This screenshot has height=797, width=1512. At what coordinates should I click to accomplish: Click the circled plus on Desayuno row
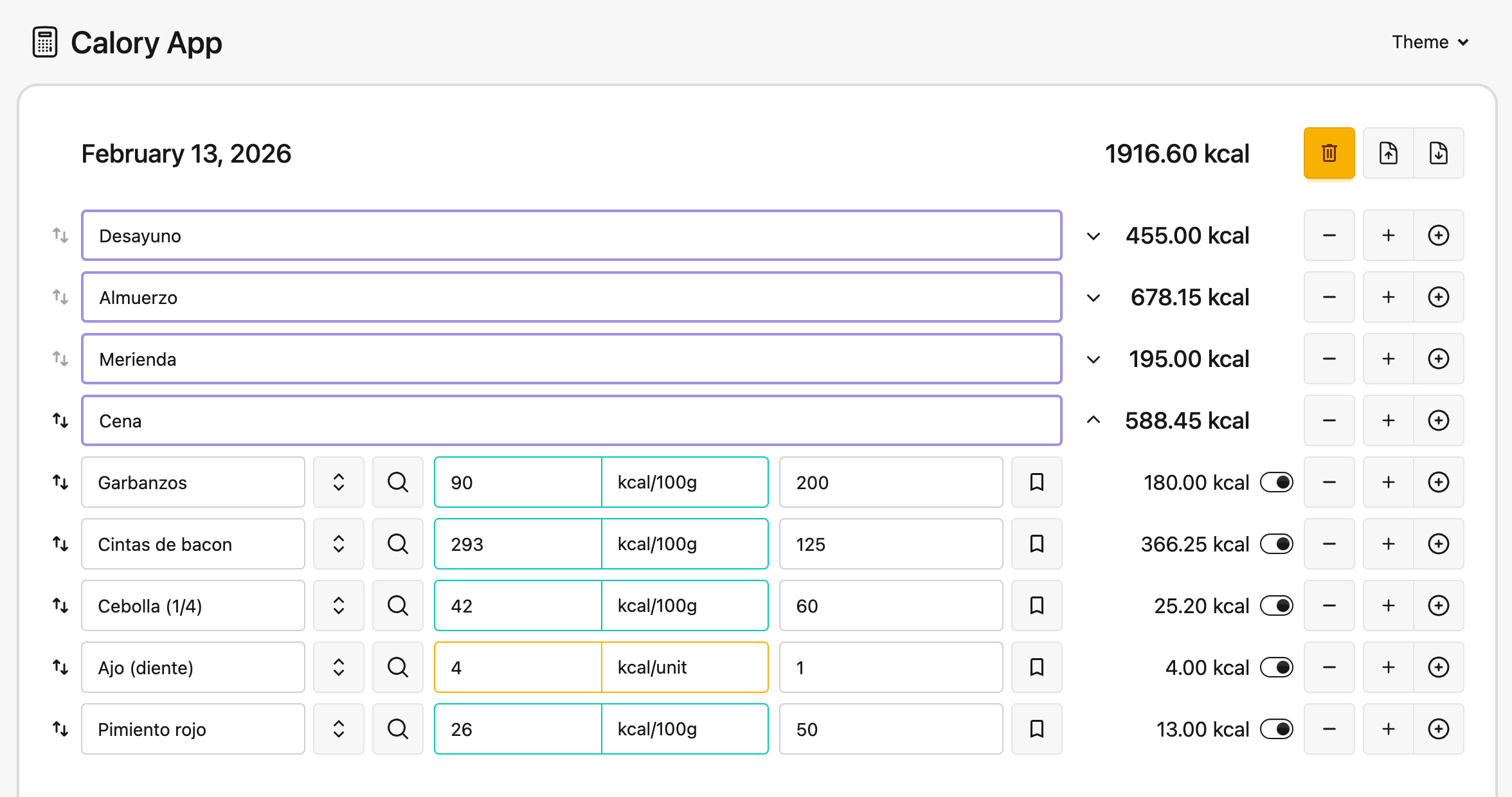pos(1439,235)
